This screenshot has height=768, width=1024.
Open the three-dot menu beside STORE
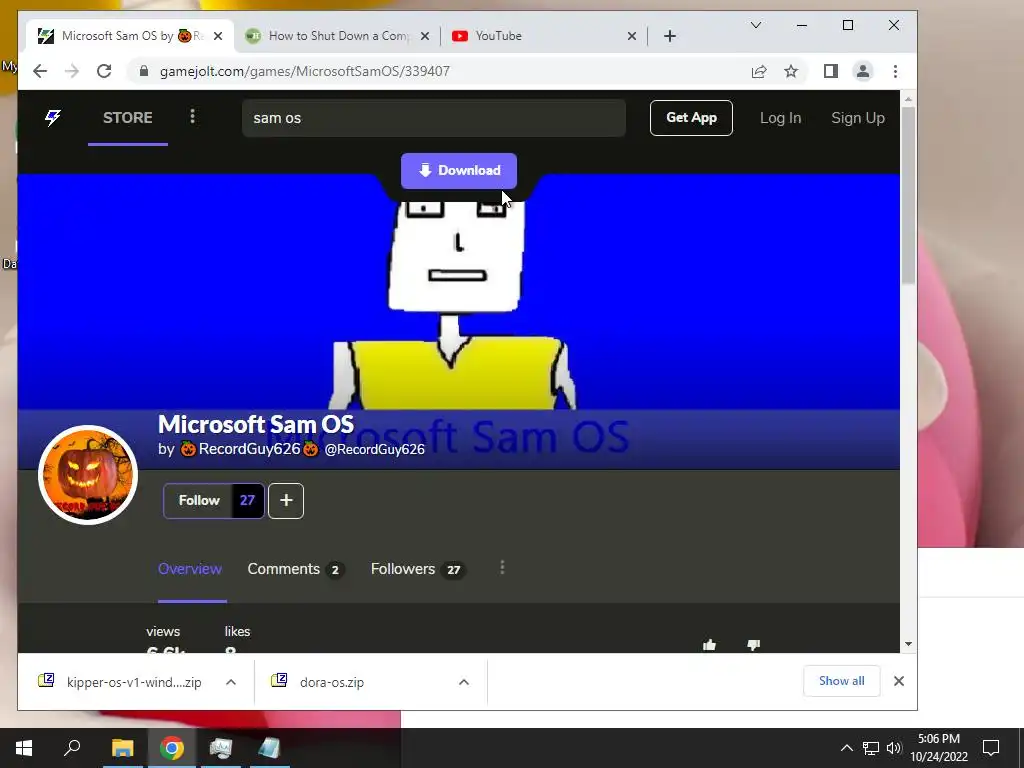point(192,116)
